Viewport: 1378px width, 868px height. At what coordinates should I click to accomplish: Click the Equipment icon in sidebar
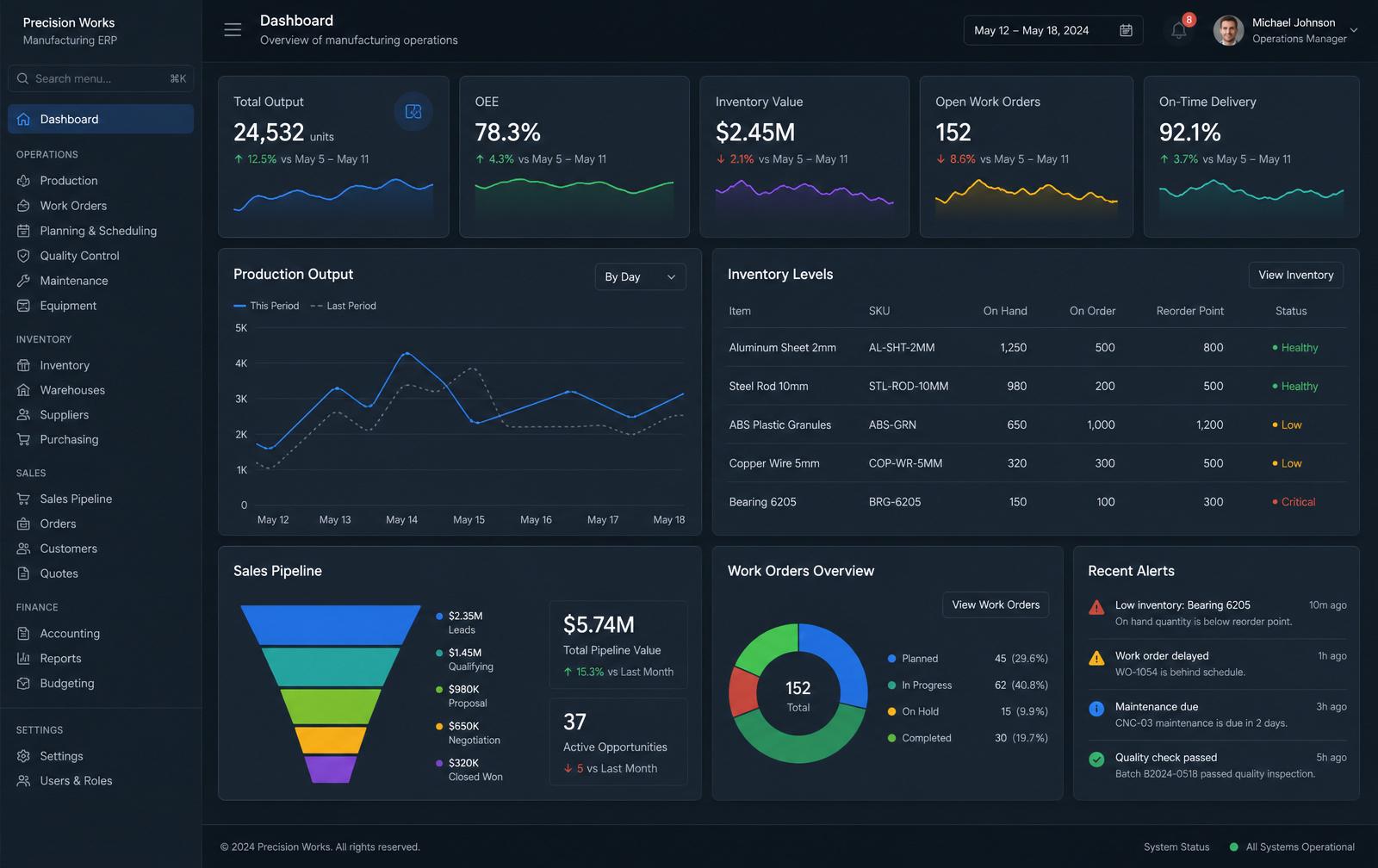[x=24, y=306]
